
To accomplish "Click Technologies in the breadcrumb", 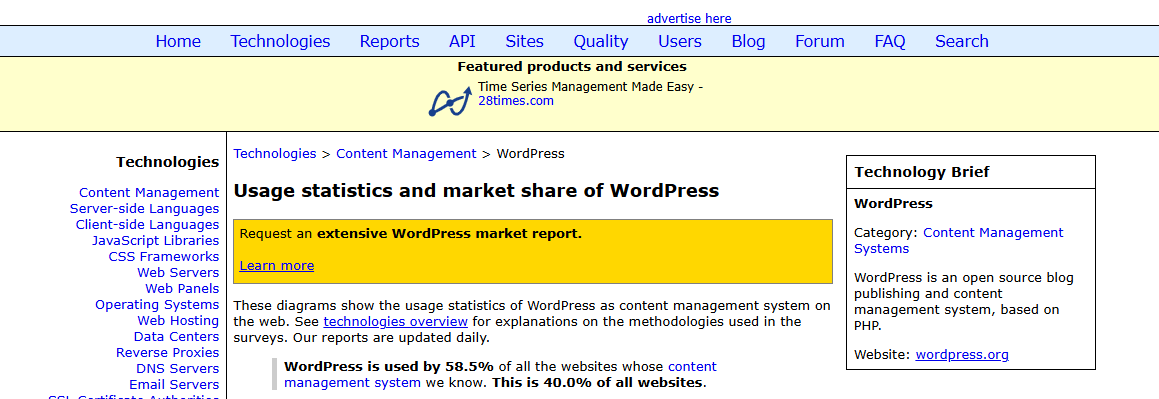I will click(x=275, y=154).
